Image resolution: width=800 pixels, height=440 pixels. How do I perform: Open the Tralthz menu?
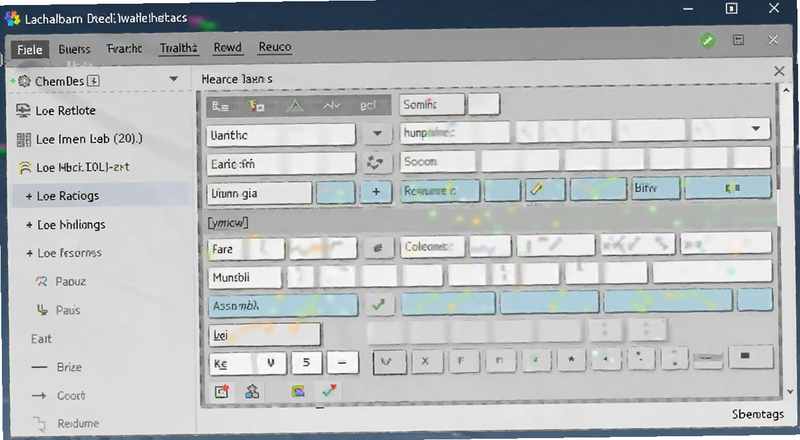178,48
